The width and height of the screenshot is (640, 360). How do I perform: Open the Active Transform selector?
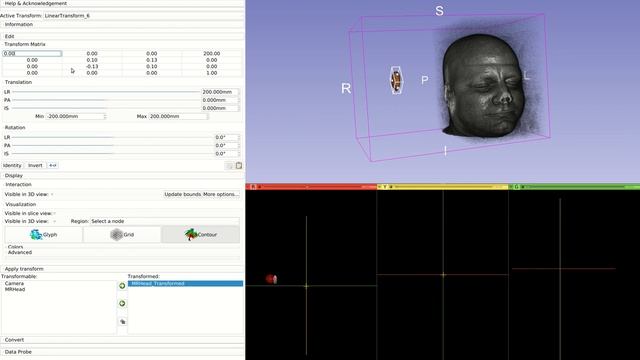143,16
